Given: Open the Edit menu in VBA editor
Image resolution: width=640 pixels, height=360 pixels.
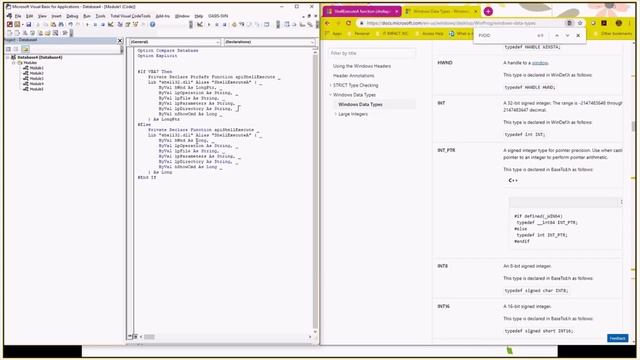Looking at the screenshot, I should click(x=29, y=16).
